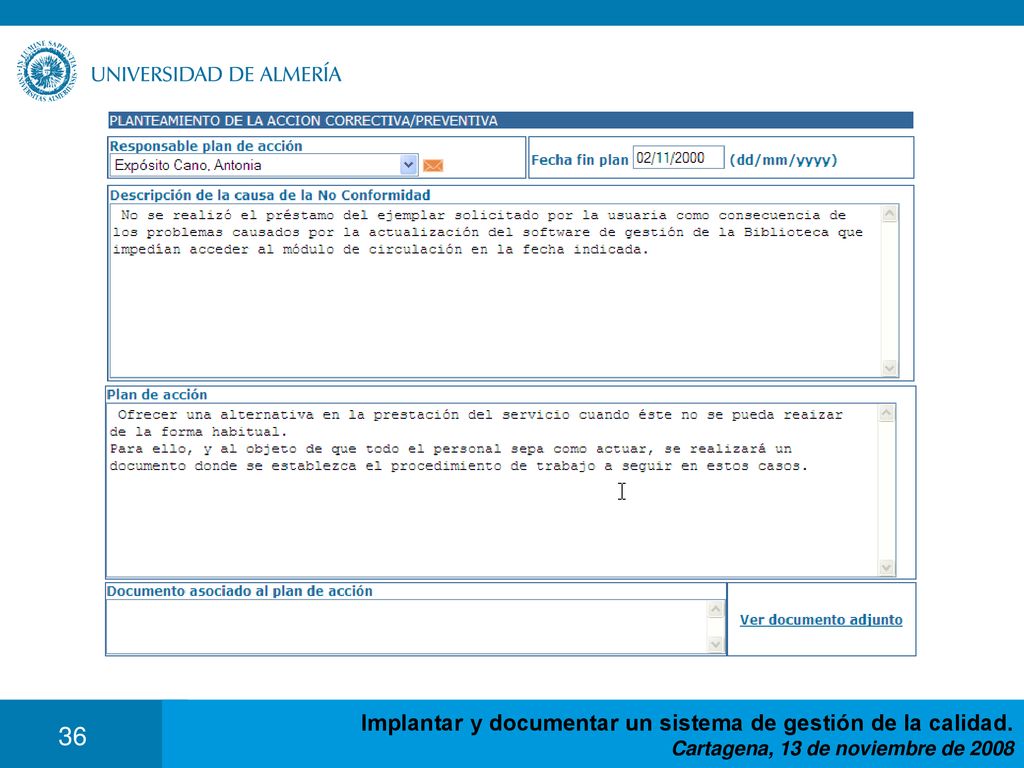Click the Plan de acción scroll down arrow
The height and width of the screenshot is (768, 1024).
click(x=886, y=568)
